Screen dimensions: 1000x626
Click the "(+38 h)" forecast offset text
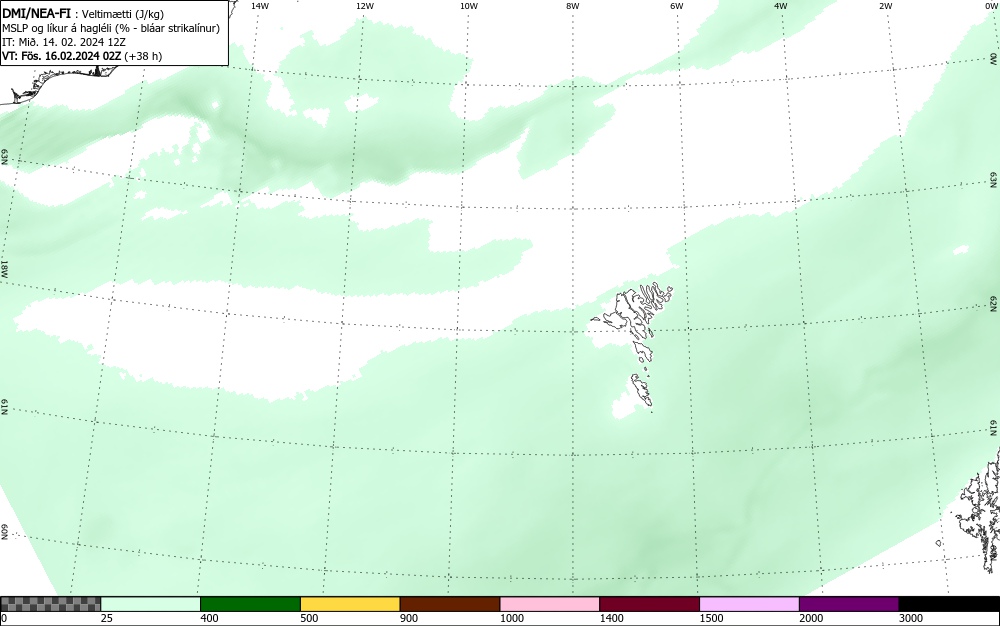click(143, 56)
